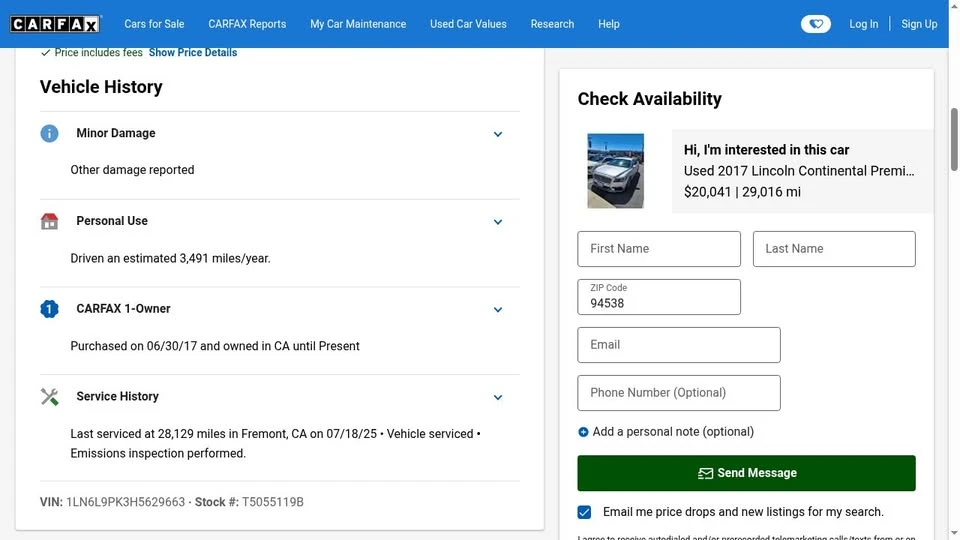
Task: Open Help menu
Action: click(x=609, y=24)
